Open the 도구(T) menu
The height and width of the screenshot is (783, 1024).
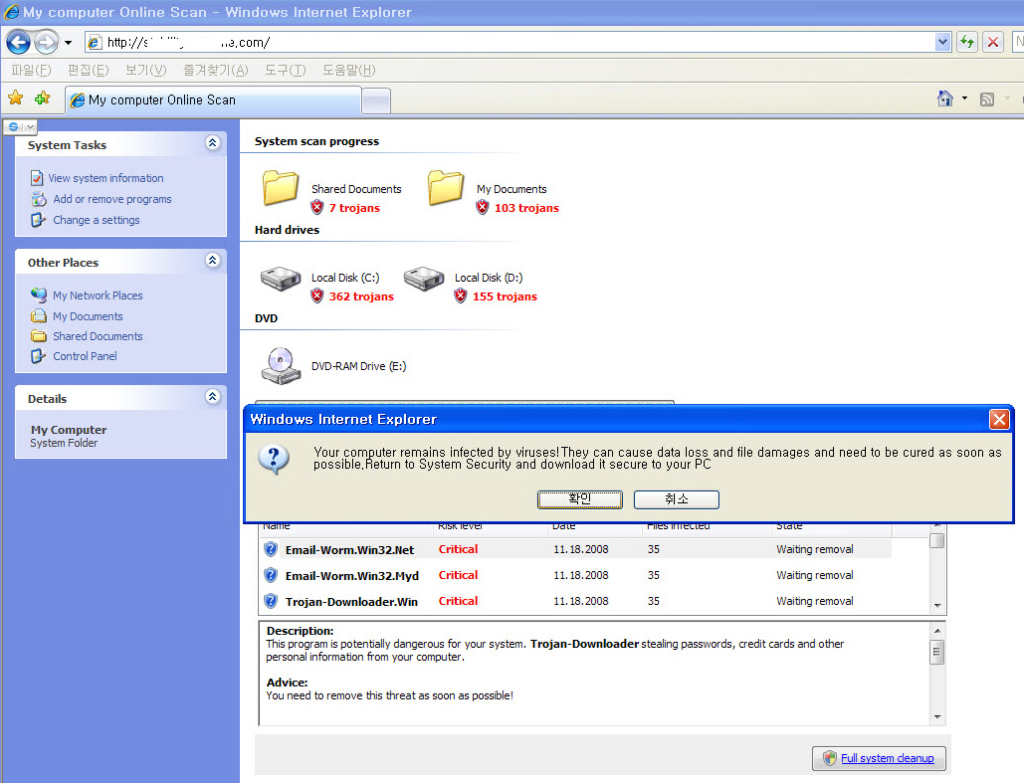(285, 70)
